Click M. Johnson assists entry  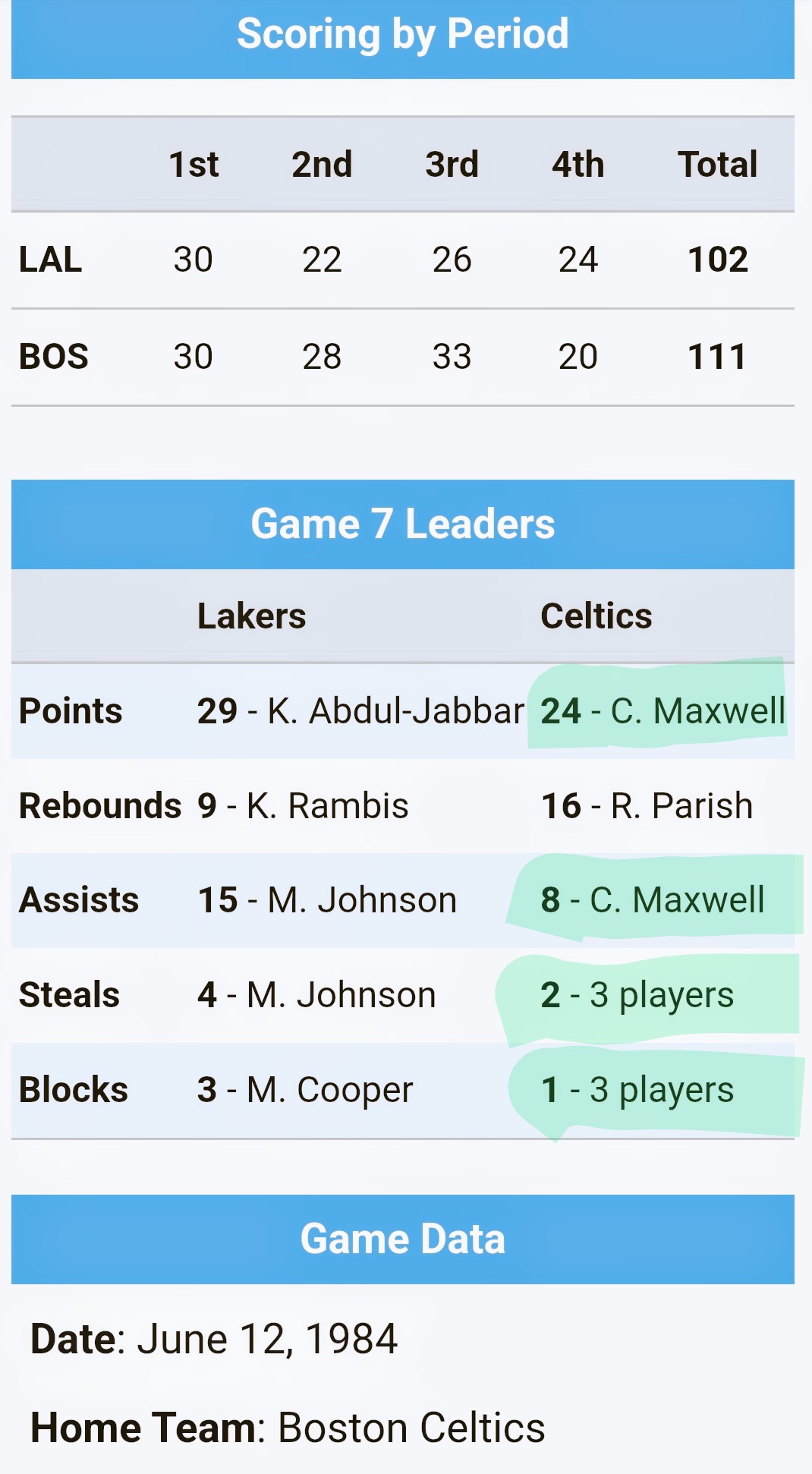pos(327,900)
